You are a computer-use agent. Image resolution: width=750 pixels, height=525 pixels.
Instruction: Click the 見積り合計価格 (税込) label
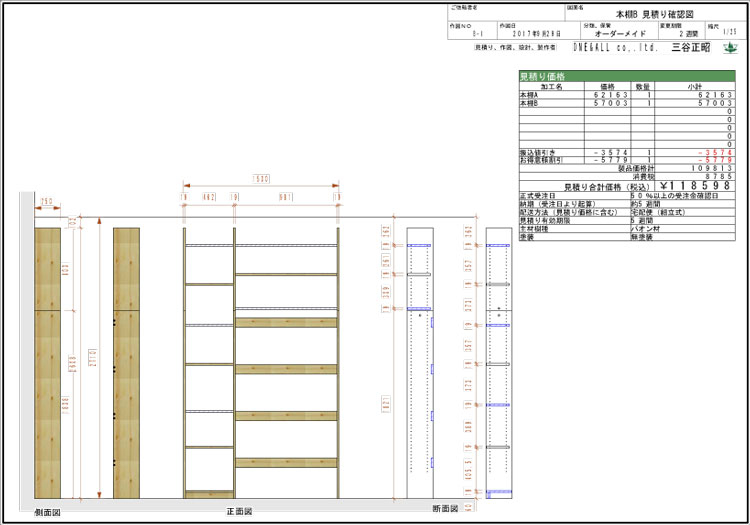coord(607,187)
